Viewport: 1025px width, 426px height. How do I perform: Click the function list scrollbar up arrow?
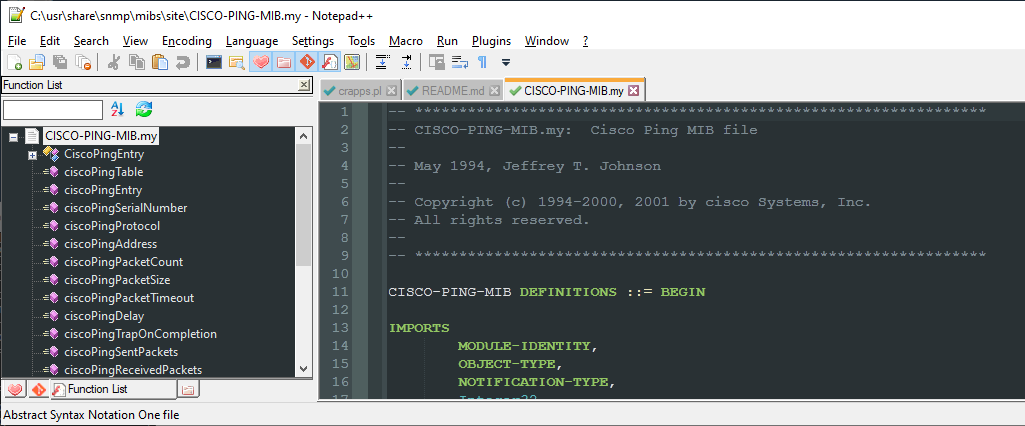point(303,136)
